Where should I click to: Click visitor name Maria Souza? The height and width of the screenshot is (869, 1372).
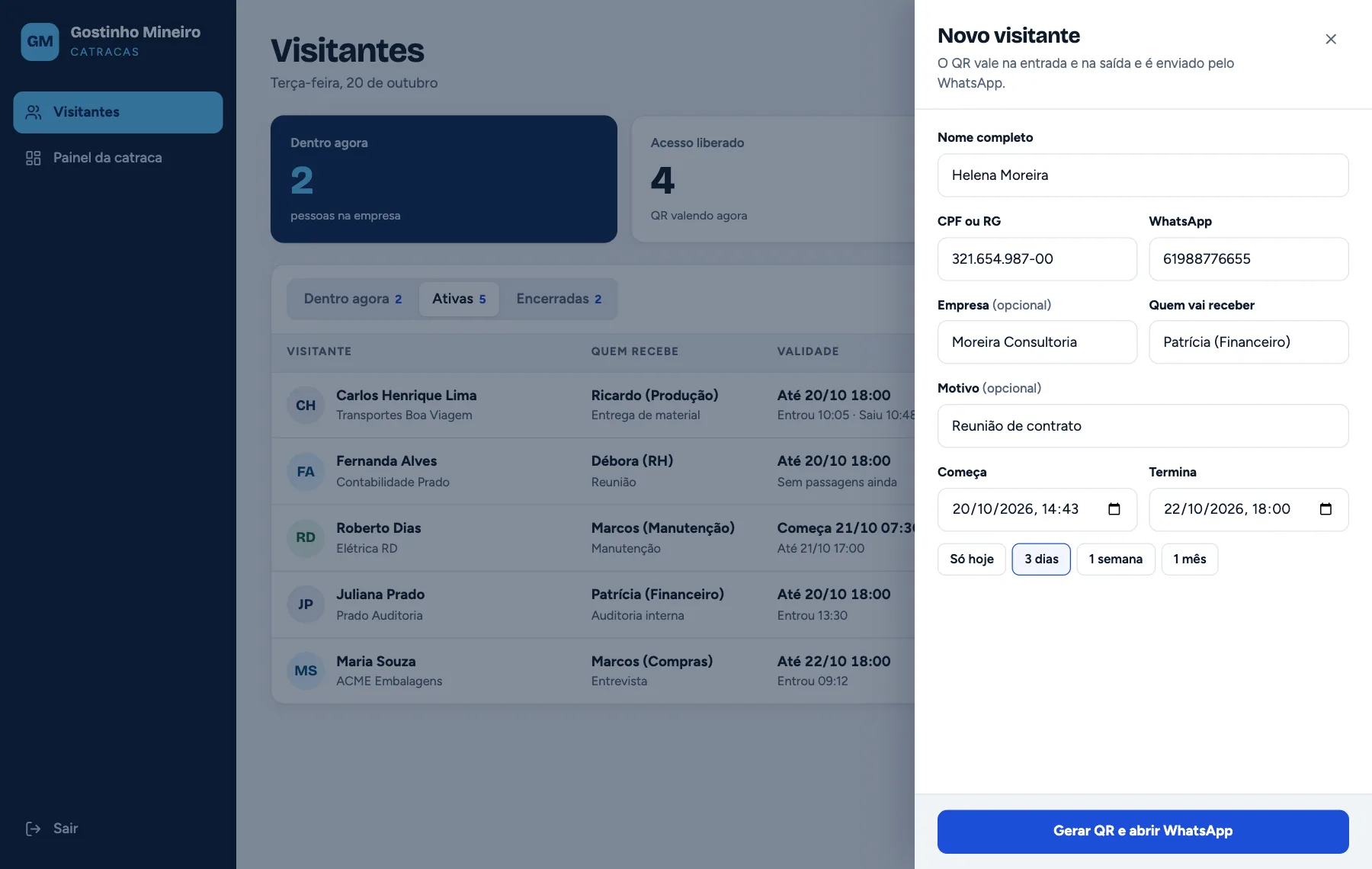tap(376, 662)
